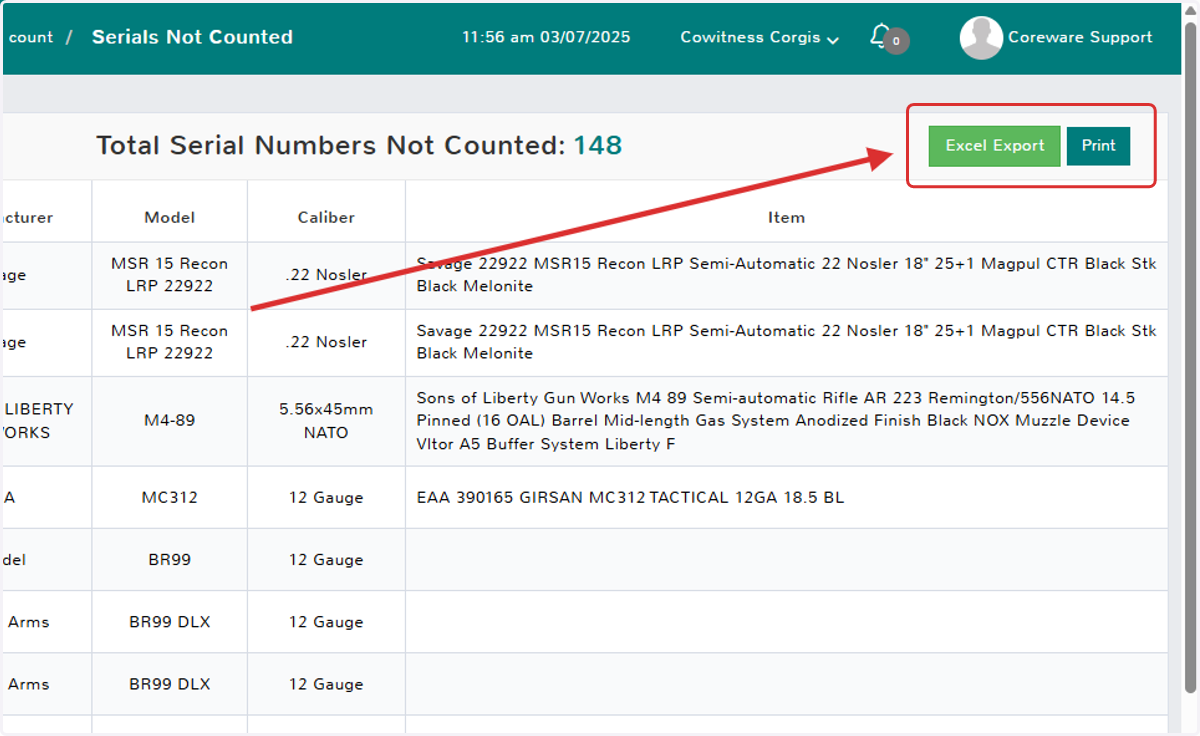
Task: Sort by the Model column header
Action: [x=170, y=217]
